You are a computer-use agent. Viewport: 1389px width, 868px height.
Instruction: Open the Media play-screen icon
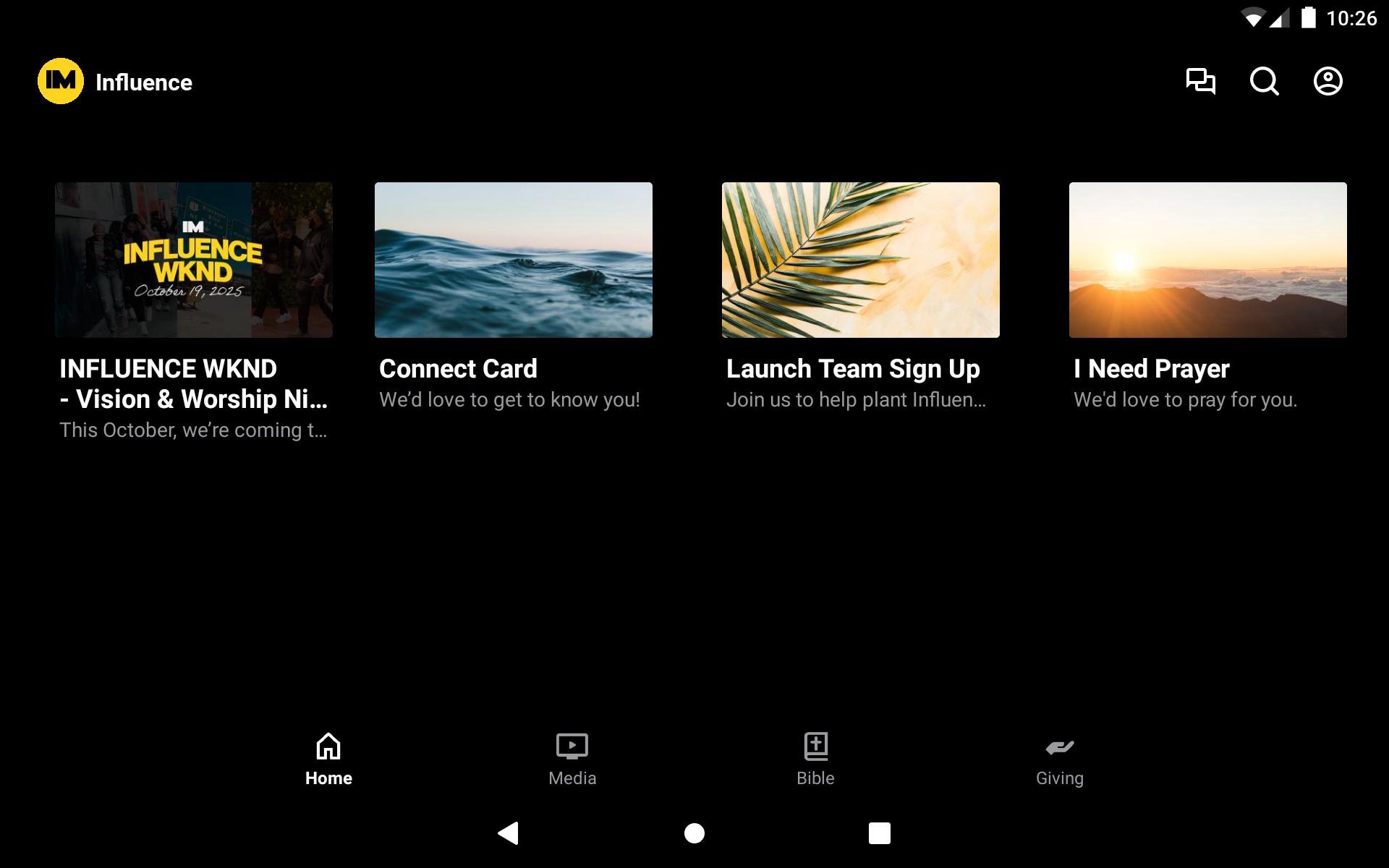pyautogui.click(x=572, y=746)
